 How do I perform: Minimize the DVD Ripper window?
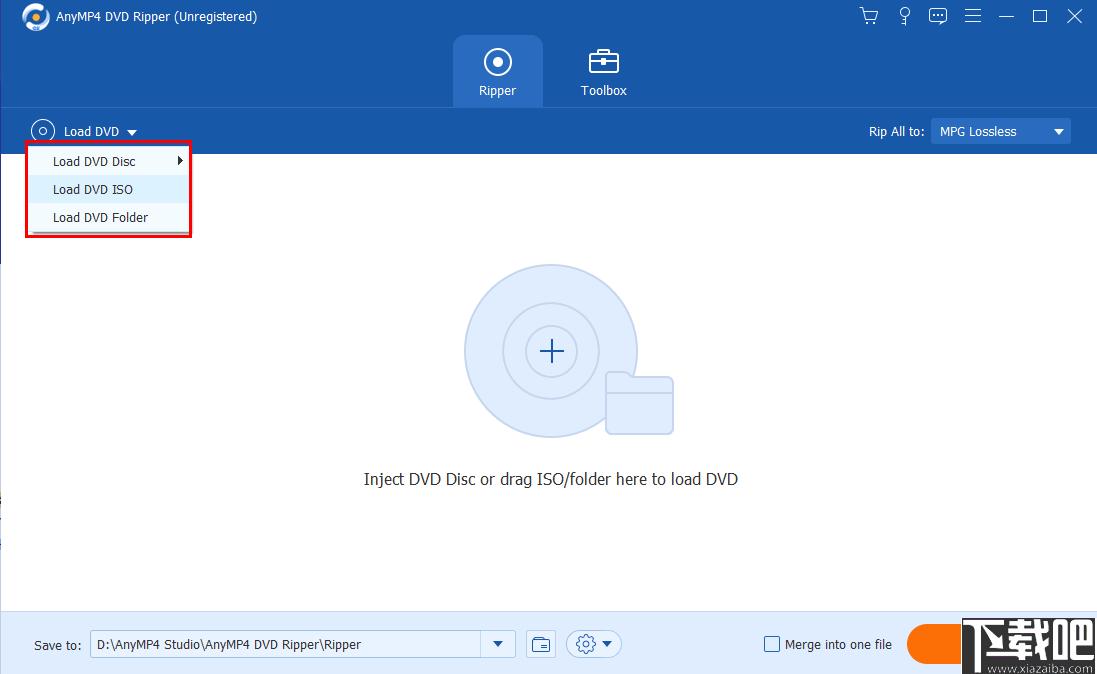pyautogui.click(x=1006, y=16)
